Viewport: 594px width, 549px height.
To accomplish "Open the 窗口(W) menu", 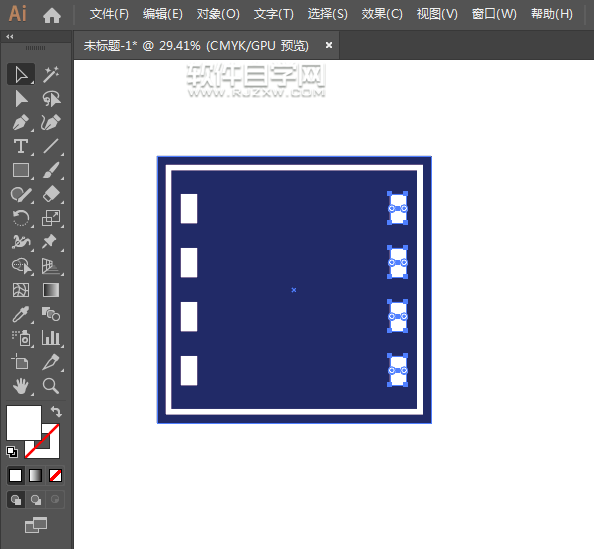I will click(494, 14).
